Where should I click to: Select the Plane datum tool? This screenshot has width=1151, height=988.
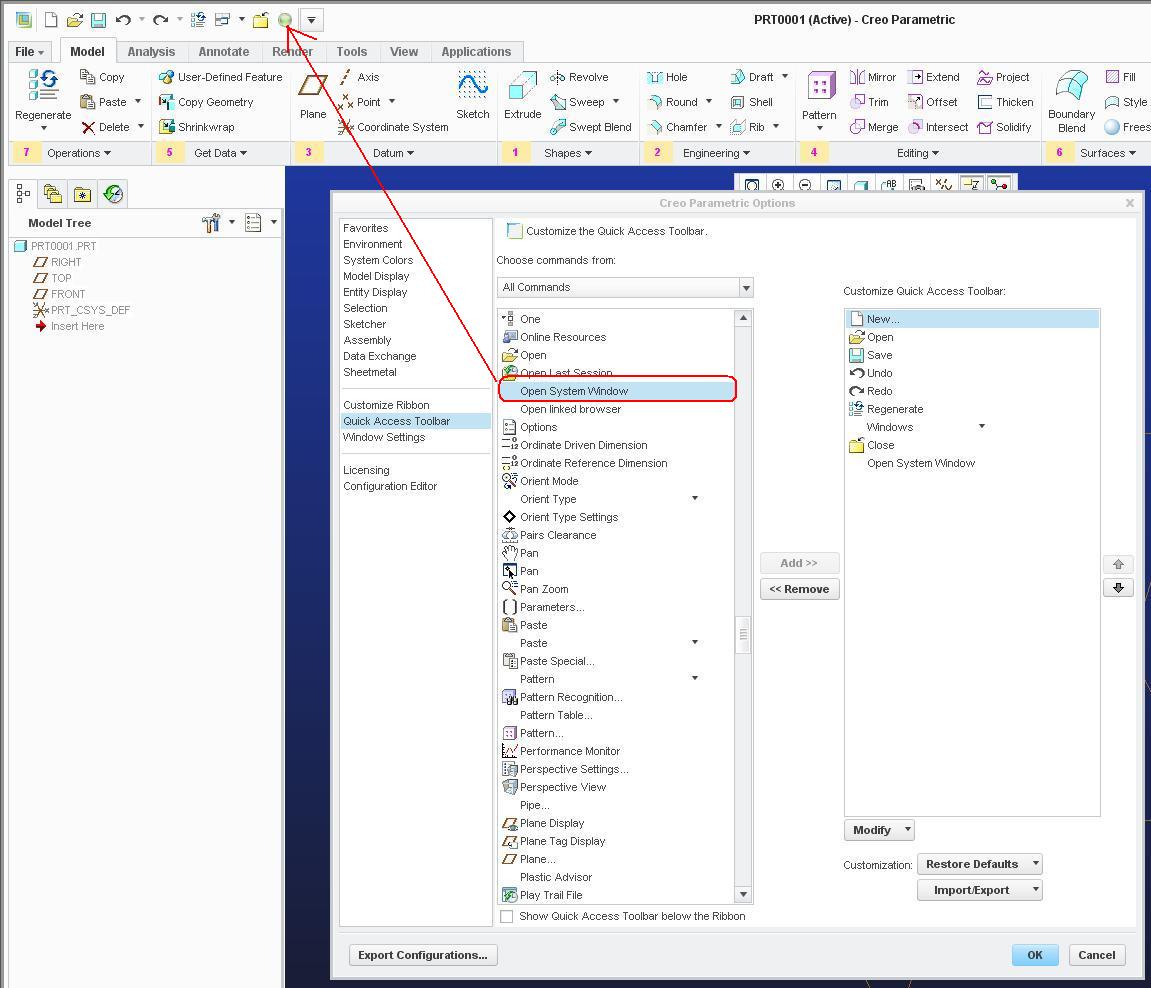point(313,95)
